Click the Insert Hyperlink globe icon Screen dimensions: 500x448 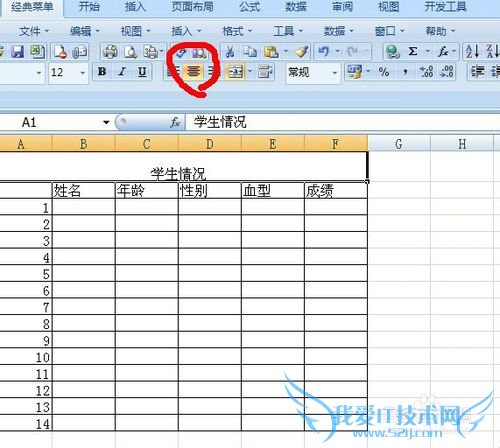[x=393, y=52]
